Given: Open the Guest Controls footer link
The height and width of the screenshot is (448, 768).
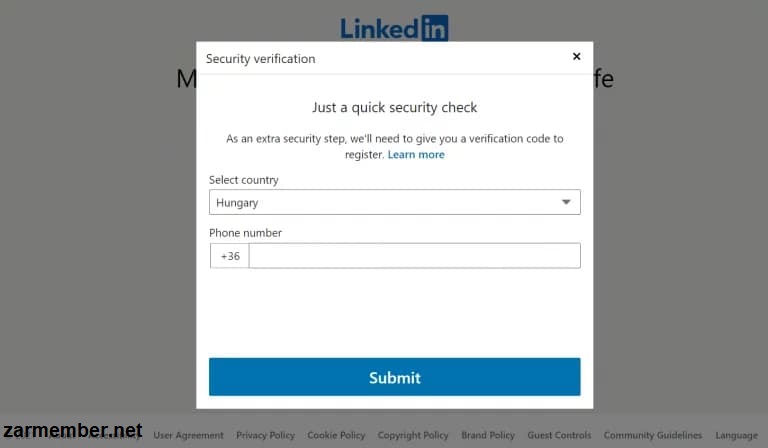Looking at the screenshot, I should click(x=559, y=435).
